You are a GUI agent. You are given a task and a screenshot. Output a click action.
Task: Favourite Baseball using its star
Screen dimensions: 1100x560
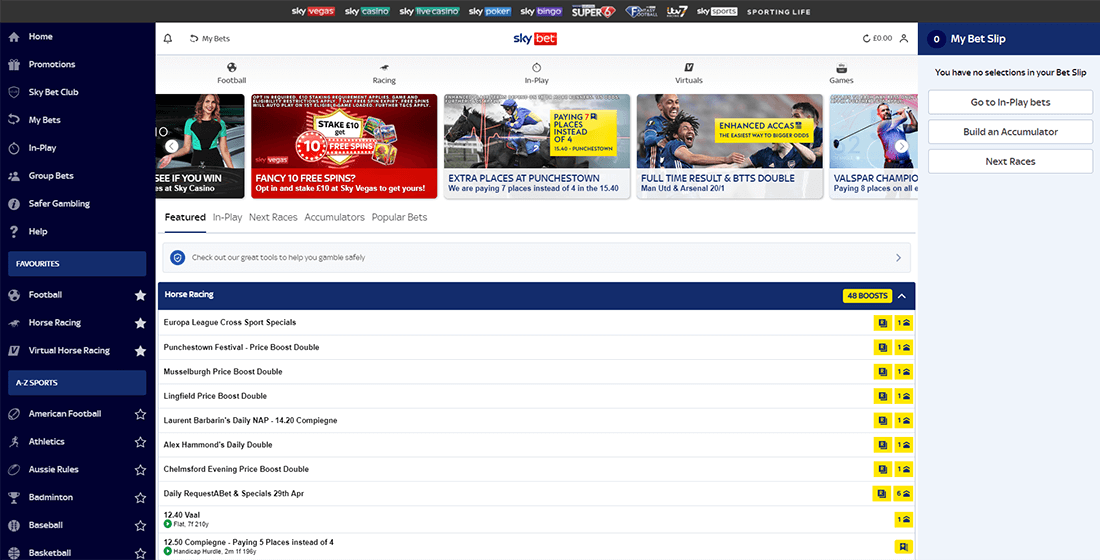[x=140, y=525]
